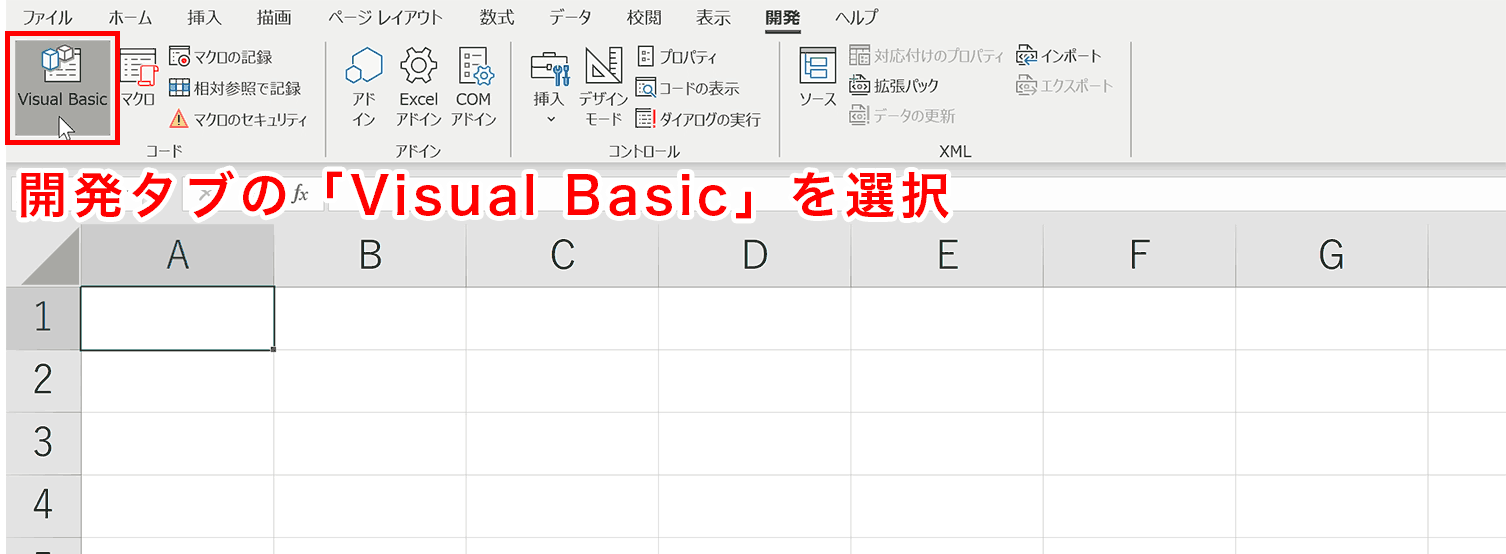Open the ファイル tab

(47, 17)
